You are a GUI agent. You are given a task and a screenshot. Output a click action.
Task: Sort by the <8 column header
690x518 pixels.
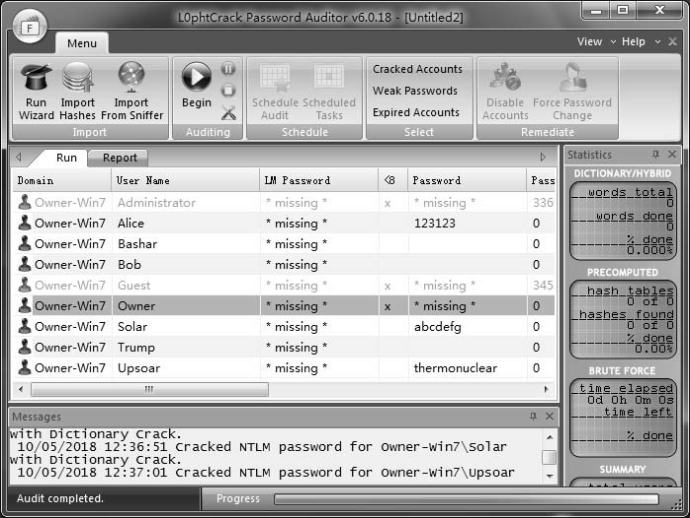(x=393, y=180)
